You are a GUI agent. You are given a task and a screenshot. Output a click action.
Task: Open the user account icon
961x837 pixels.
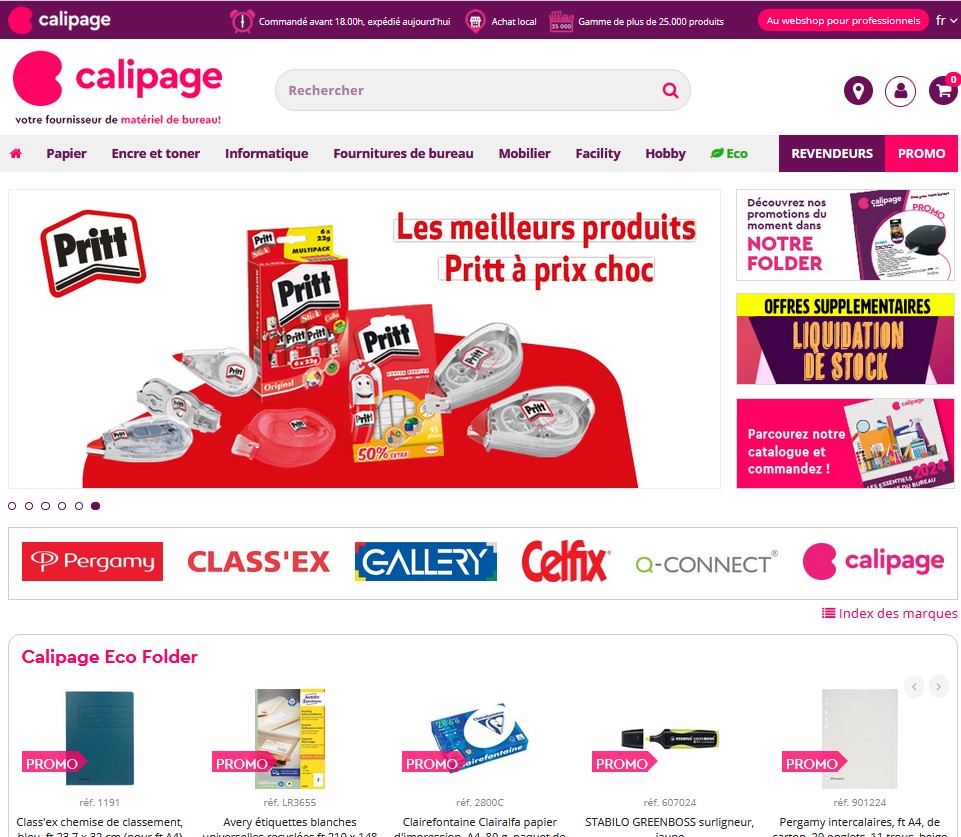[900, 91]
